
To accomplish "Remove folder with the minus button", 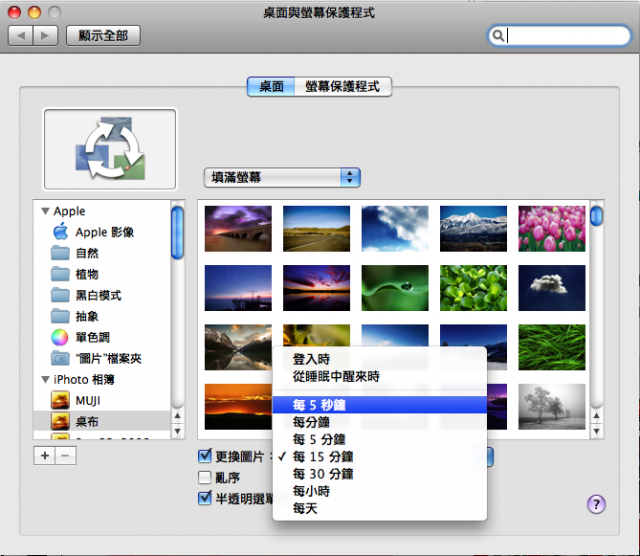I will (65, 456).
